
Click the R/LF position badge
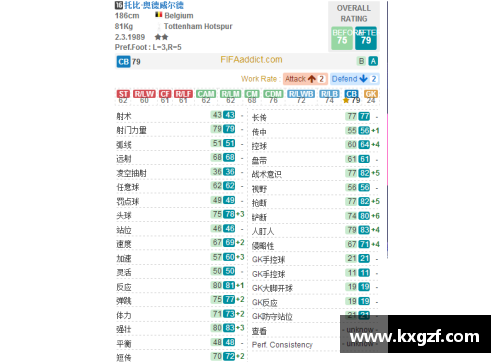183,94
